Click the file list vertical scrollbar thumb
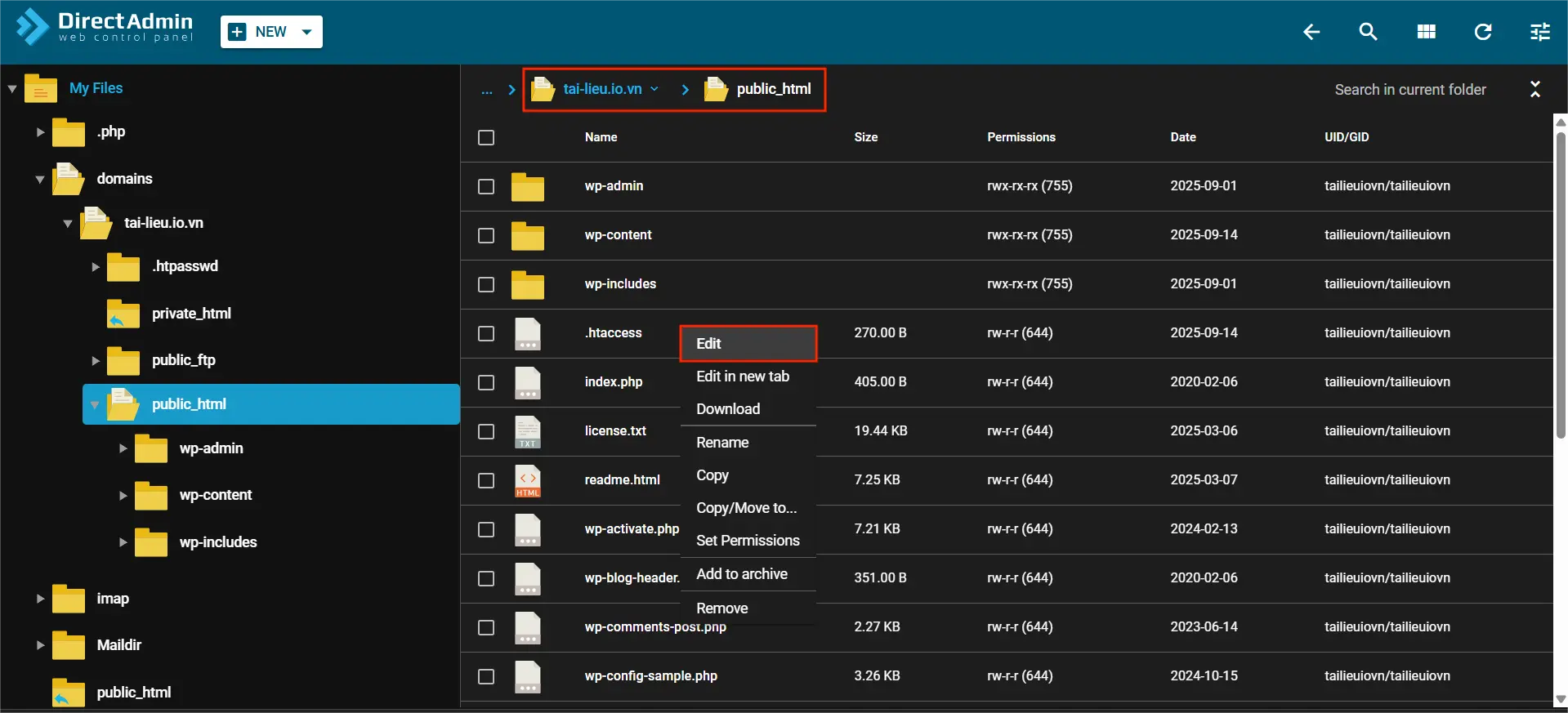 coord(1561,285)
